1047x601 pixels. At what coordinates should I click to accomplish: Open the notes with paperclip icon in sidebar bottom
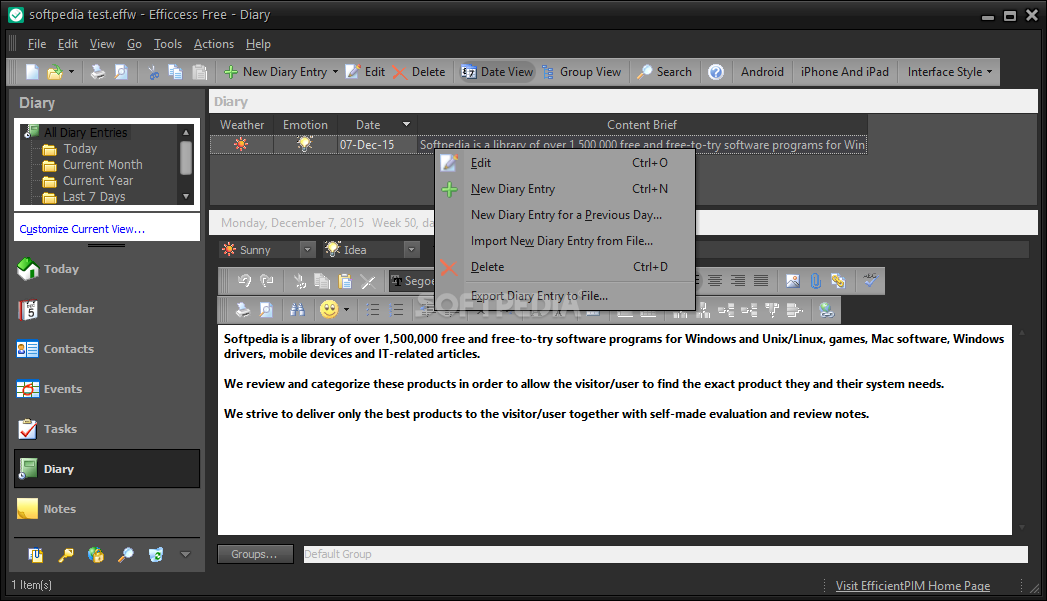point(35,555)
